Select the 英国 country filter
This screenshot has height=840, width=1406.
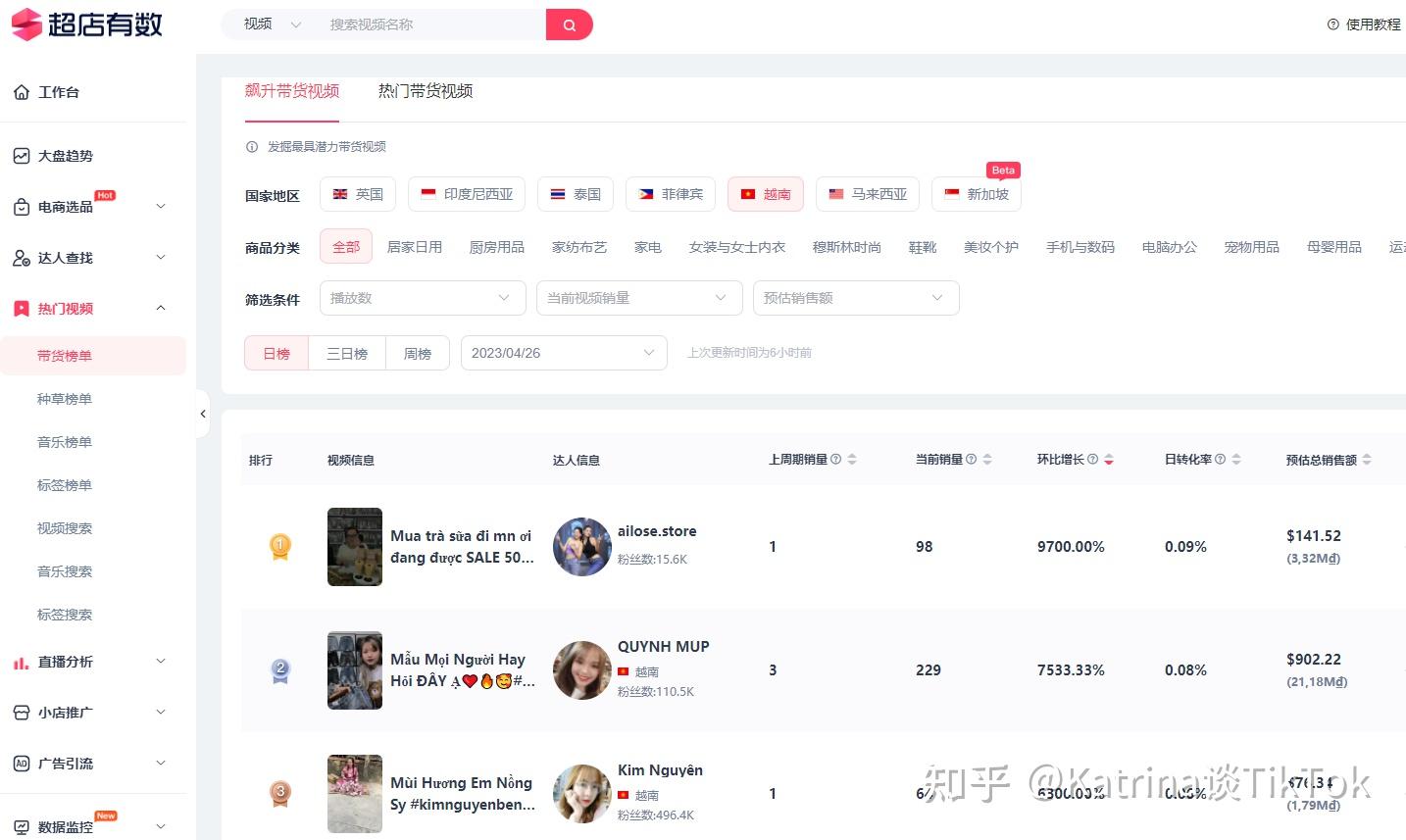coord(357,193)
